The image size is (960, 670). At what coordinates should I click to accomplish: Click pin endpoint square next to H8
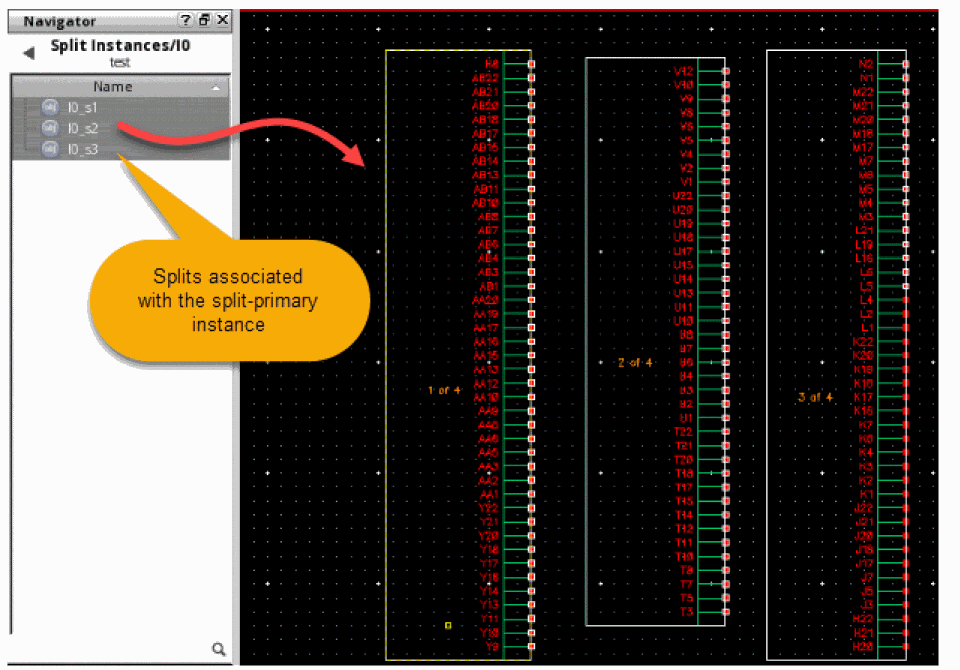click(x=531, y=64)
